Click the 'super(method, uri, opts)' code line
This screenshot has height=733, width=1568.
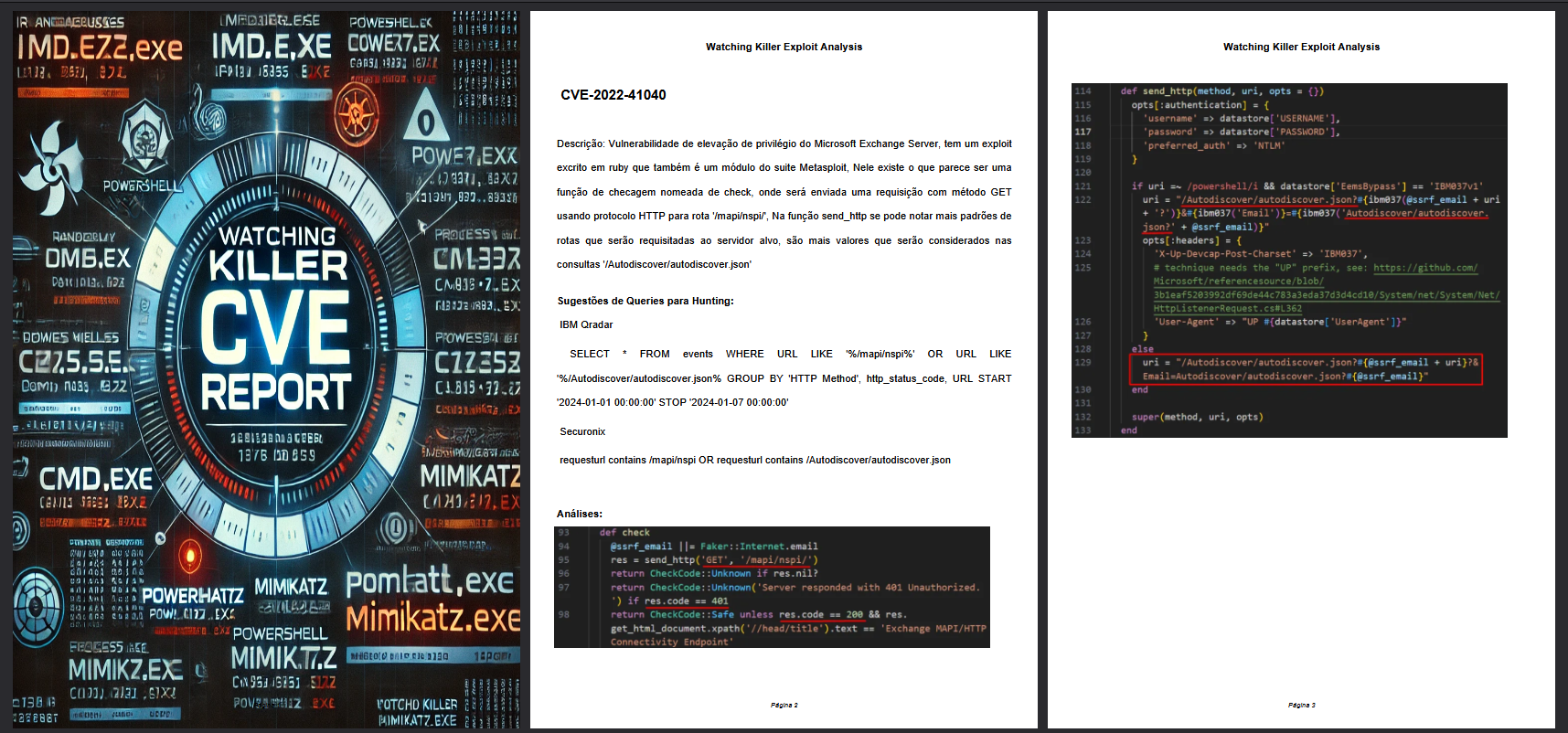pyautogui.click(x=1197, y=417)
